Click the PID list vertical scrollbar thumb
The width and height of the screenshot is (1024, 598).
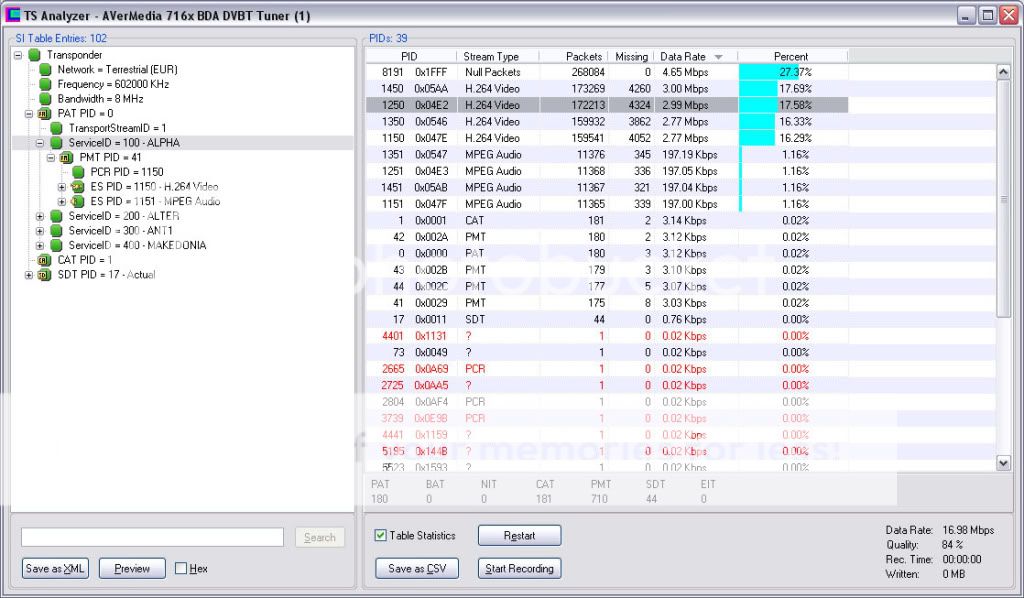[1004, 198]
